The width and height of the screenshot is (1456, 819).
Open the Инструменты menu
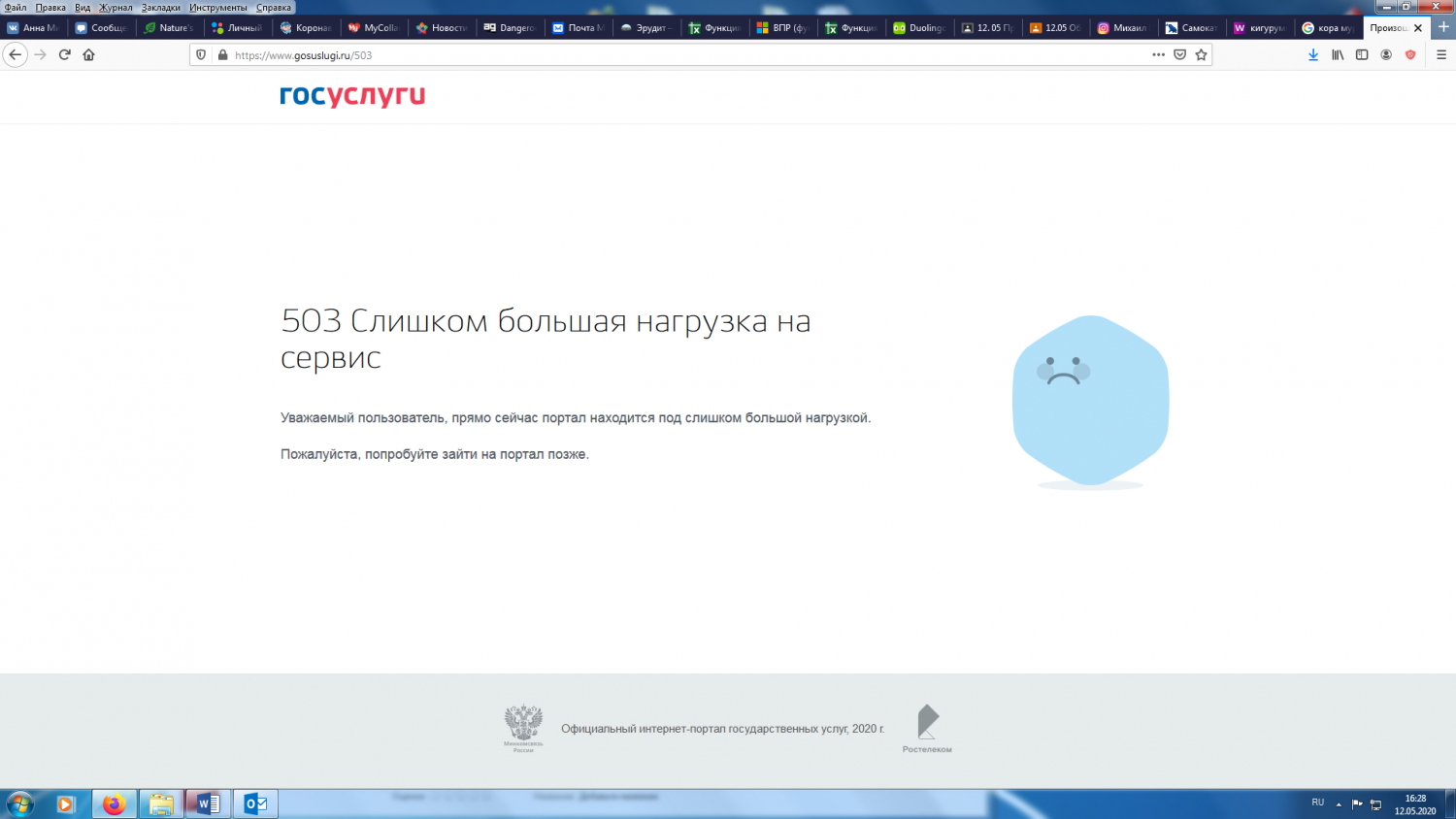(x=218, y=7)
